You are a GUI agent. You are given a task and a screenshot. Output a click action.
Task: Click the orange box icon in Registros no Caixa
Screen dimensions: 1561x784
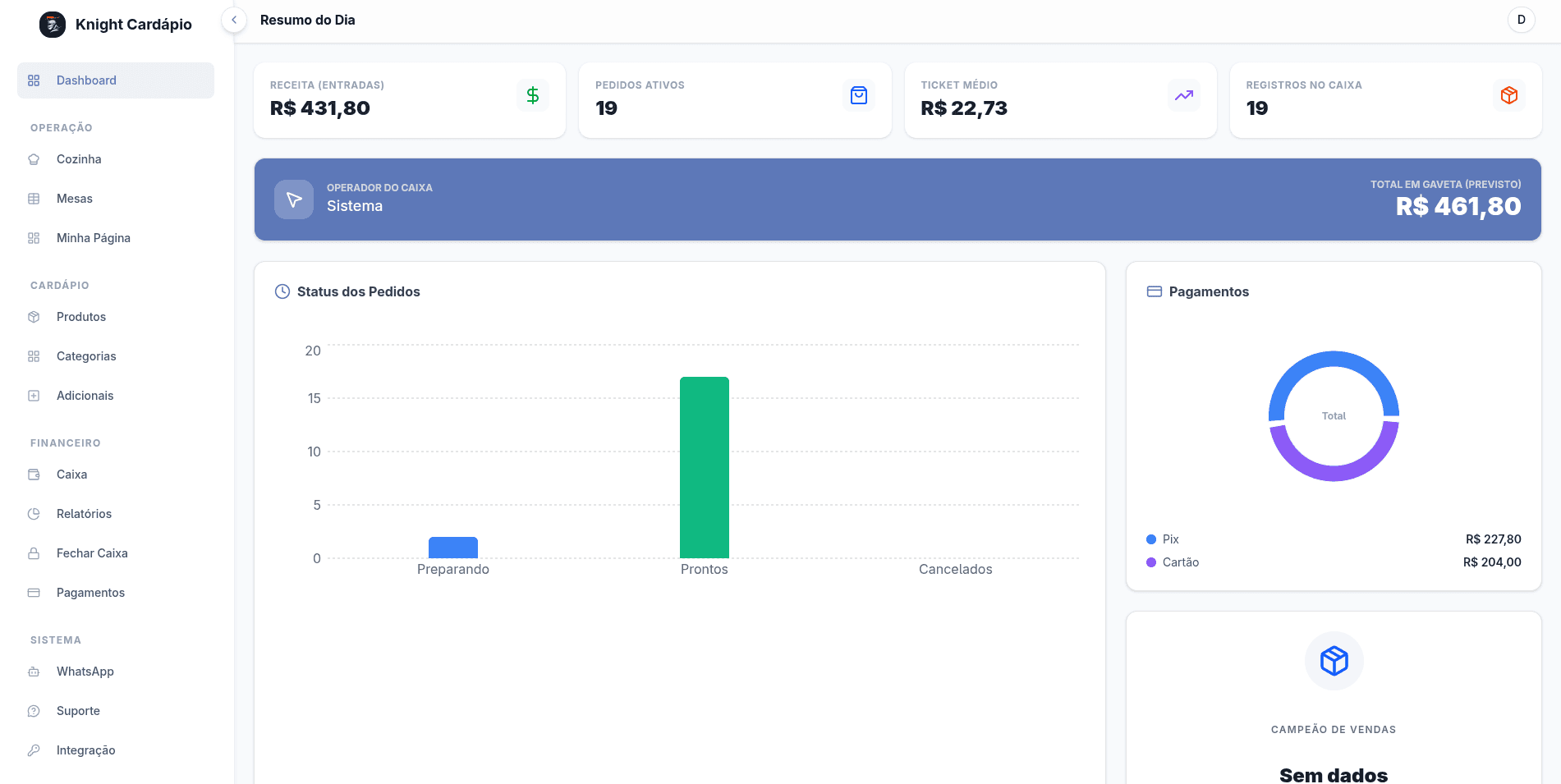[1508, 96]
